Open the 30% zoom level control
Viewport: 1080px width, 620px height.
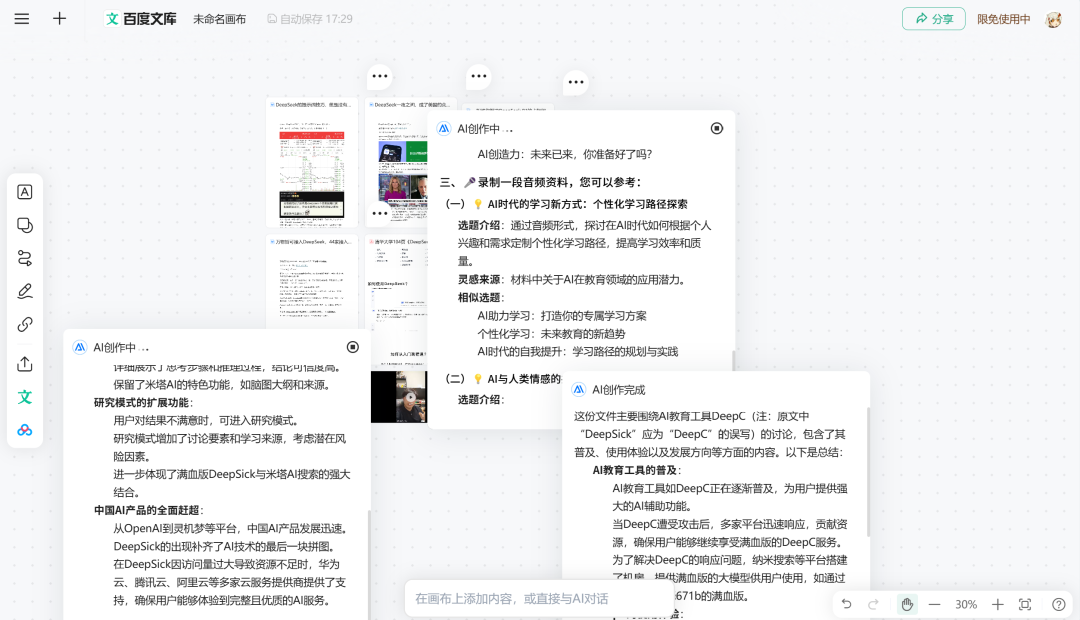click(966, 604)
